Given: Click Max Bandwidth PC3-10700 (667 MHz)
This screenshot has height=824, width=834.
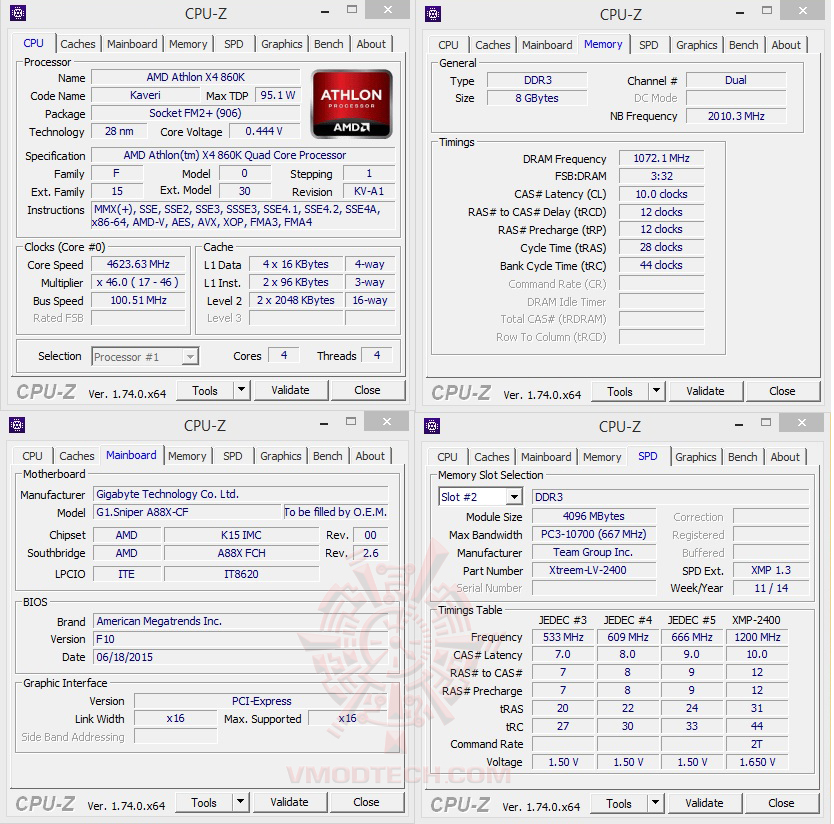Looking at the screenshot, I should pos(594,534).
